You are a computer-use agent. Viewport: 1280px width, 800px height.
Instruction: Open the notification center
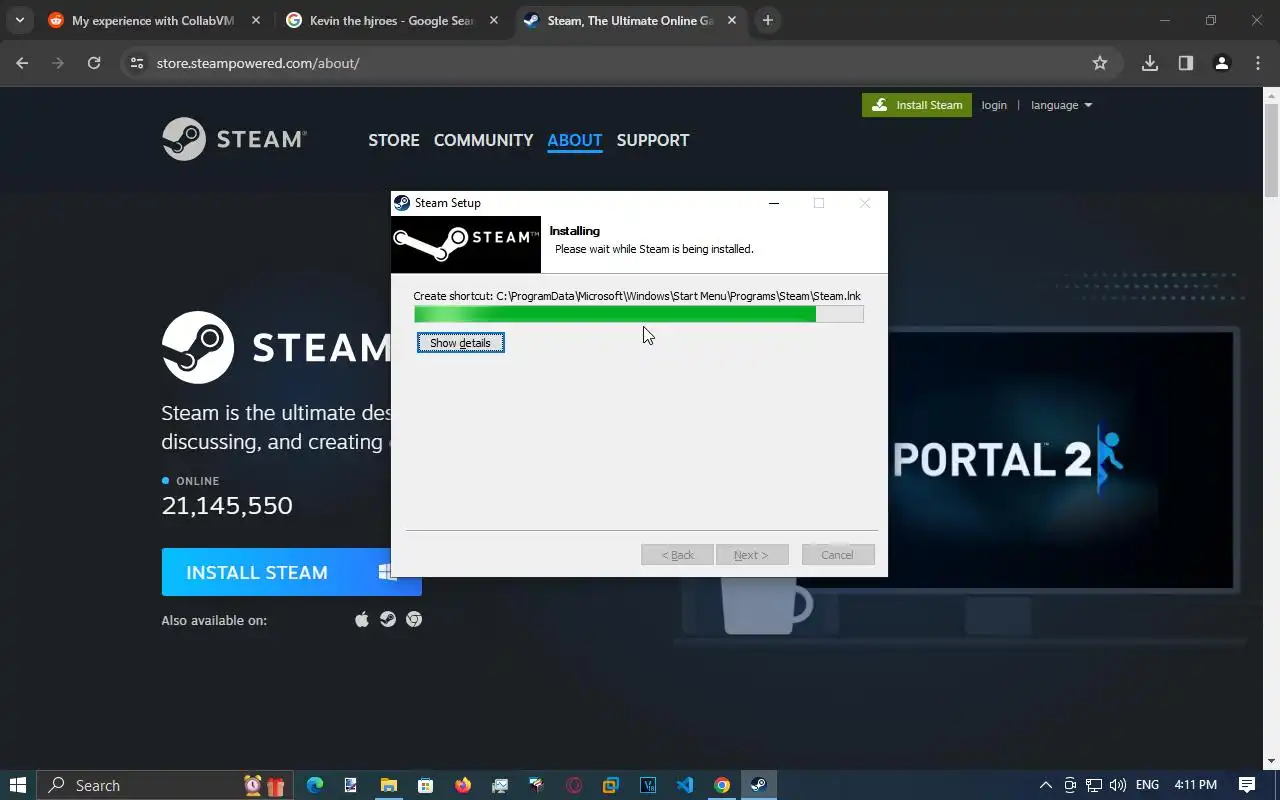pos(1247,785)
